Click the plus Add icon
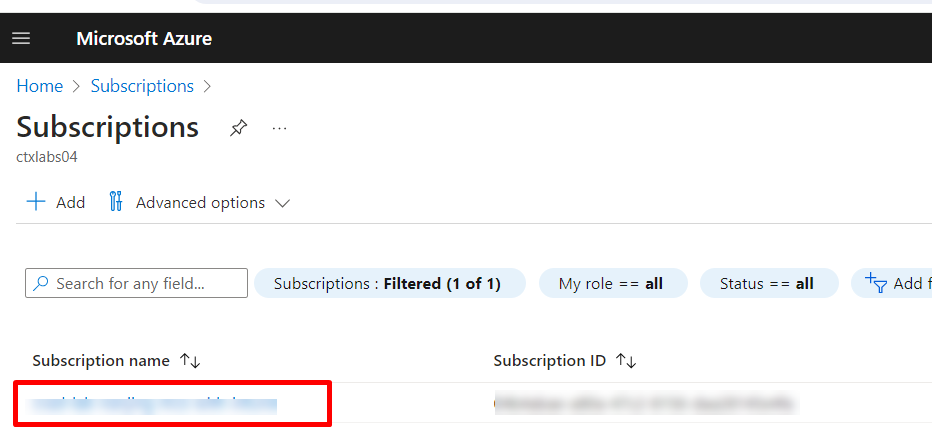The width and height of the screenshot is (932, 441). (36, 202)
